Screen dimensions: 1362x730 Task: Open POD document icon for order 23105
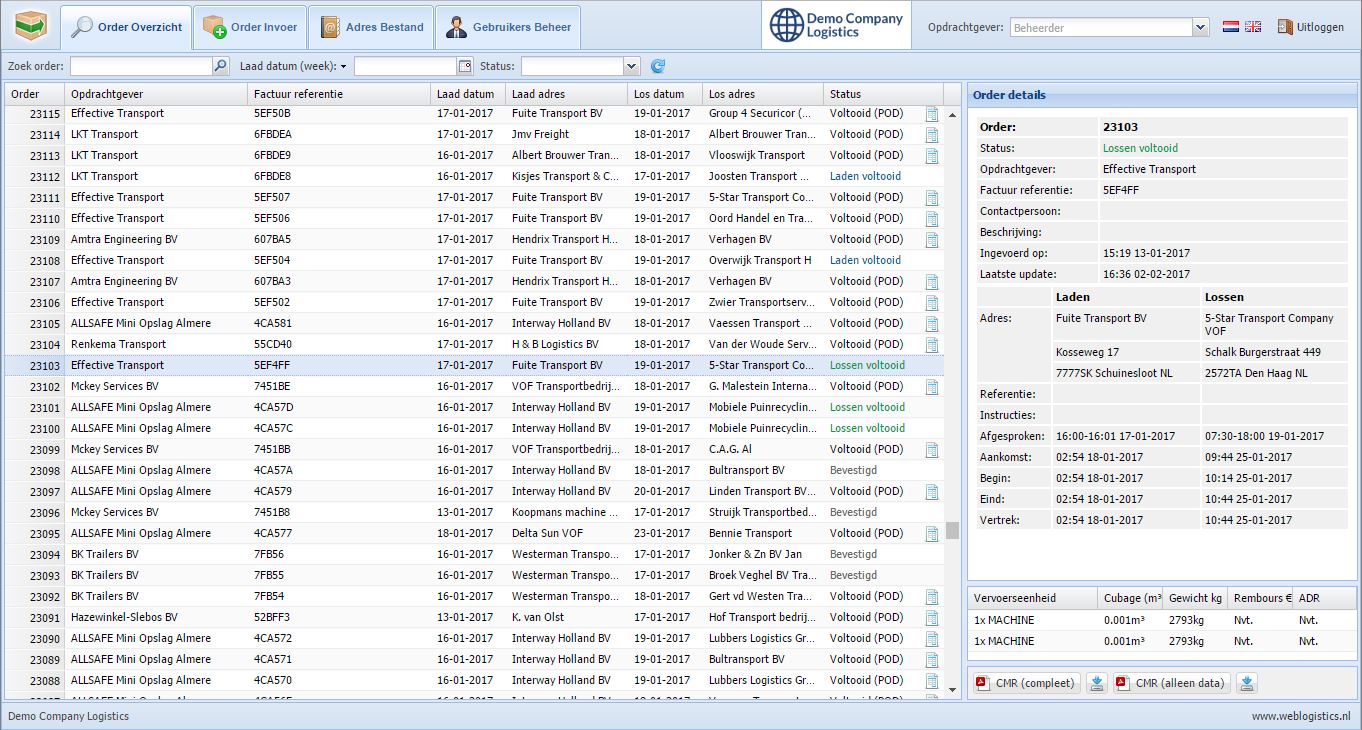click(x=932, y=324)
